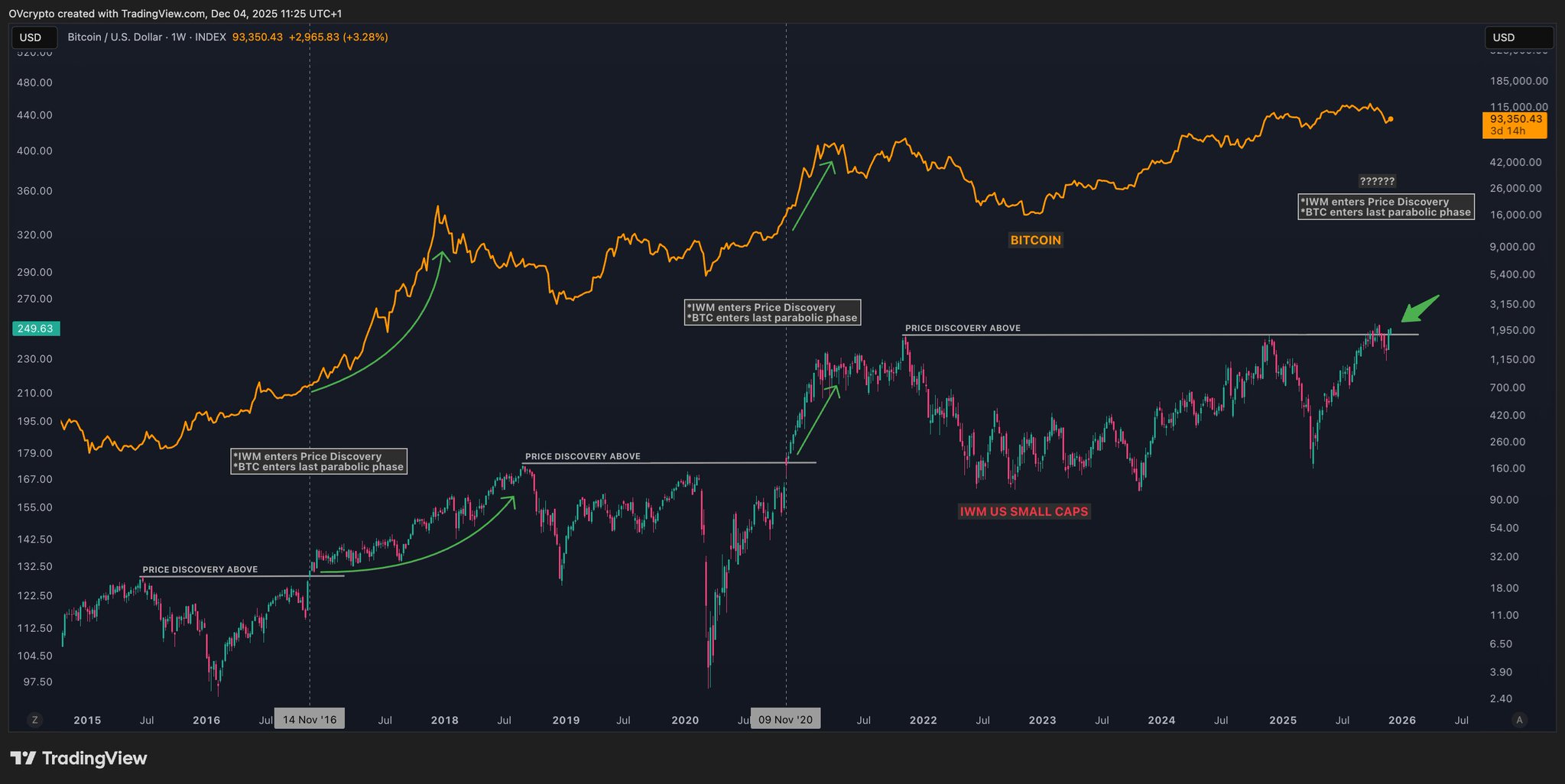The width and height of the screenshot is (1565, 784).
Task: Open the USD currency selector on the left price scale
Action: [34, 37]
